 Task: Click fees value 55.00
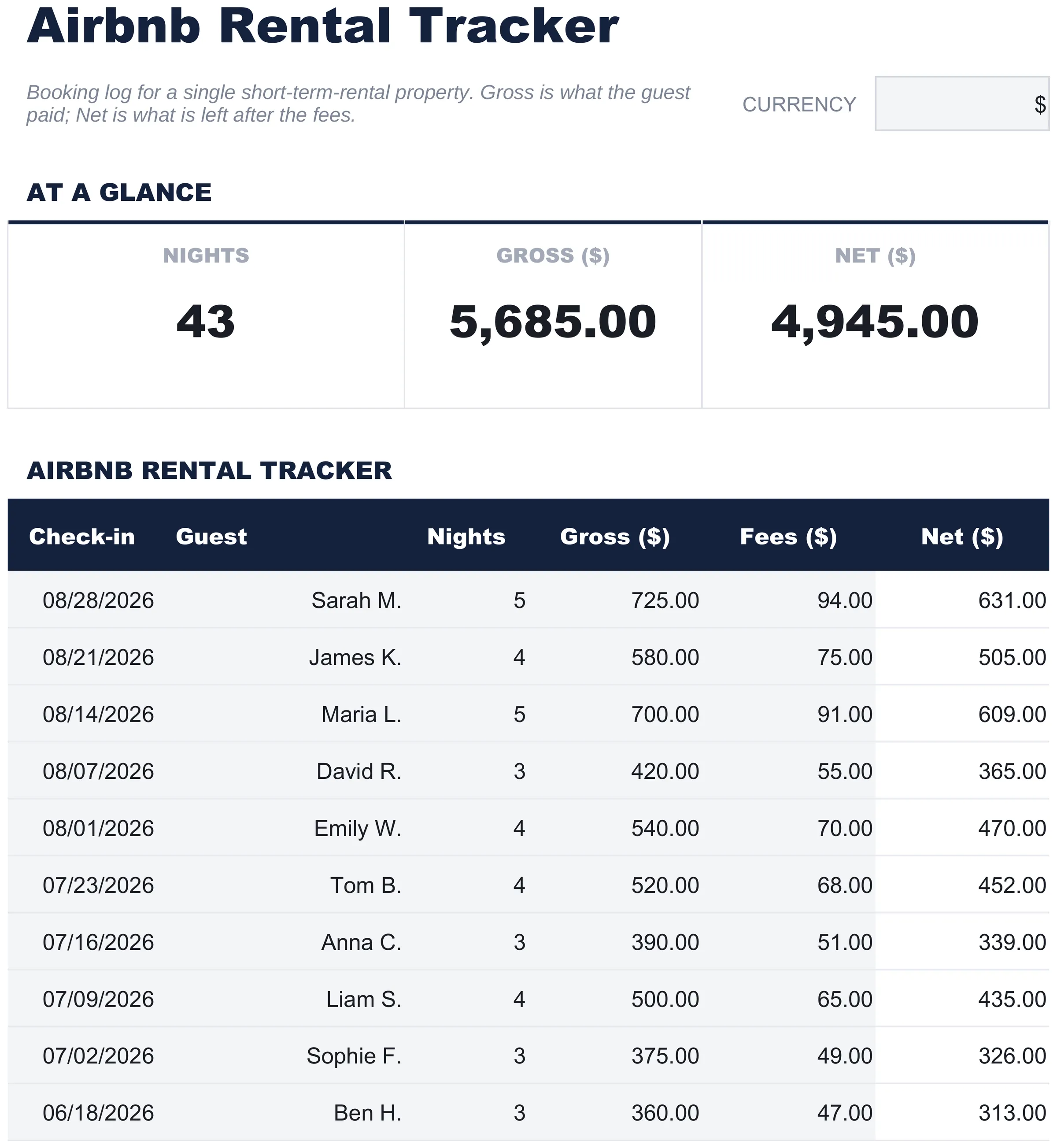coord(845,771)
